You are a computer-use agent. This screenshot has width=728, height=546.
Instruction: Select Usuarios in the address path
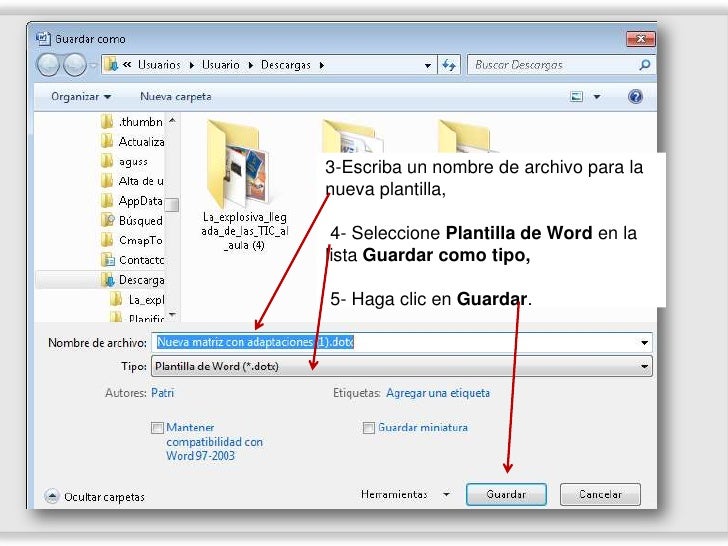click(159, 65)
